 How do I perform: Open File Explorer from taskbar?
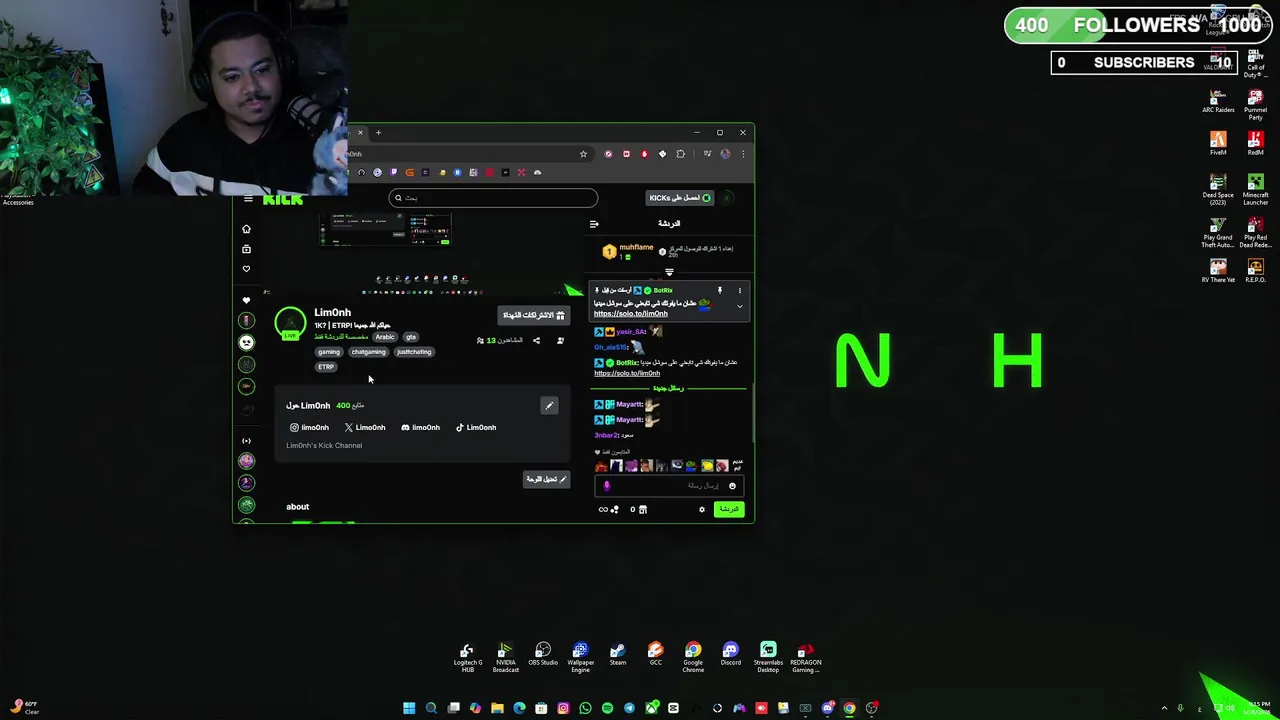click(497, 708)
